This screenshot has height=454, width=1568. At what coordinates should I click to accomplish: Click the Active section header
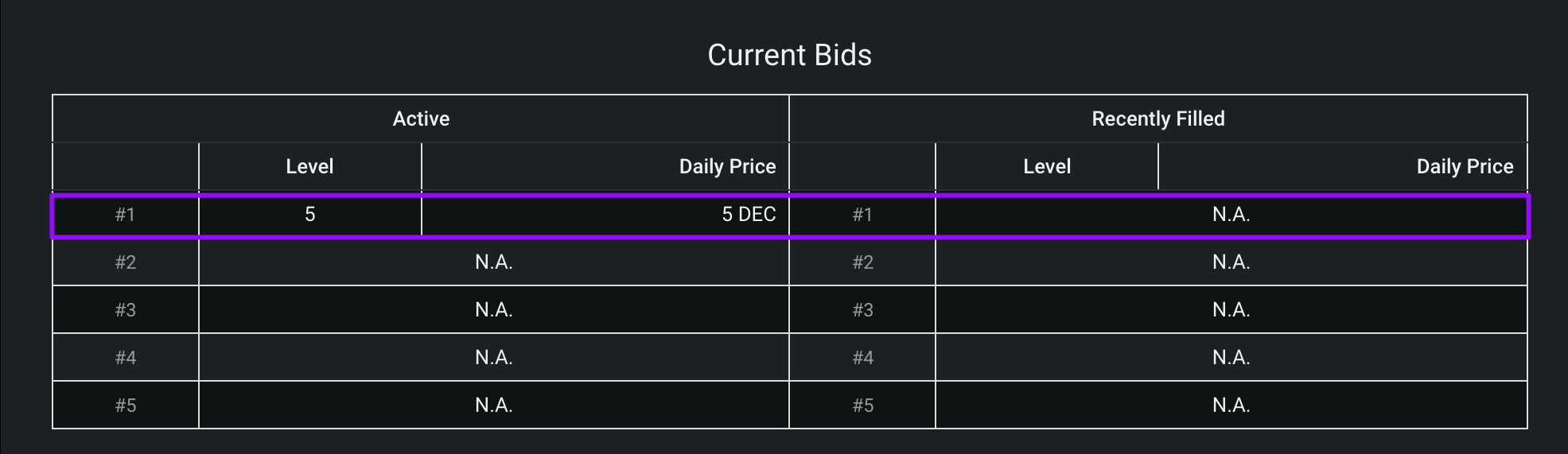click(x=421, y=119)
